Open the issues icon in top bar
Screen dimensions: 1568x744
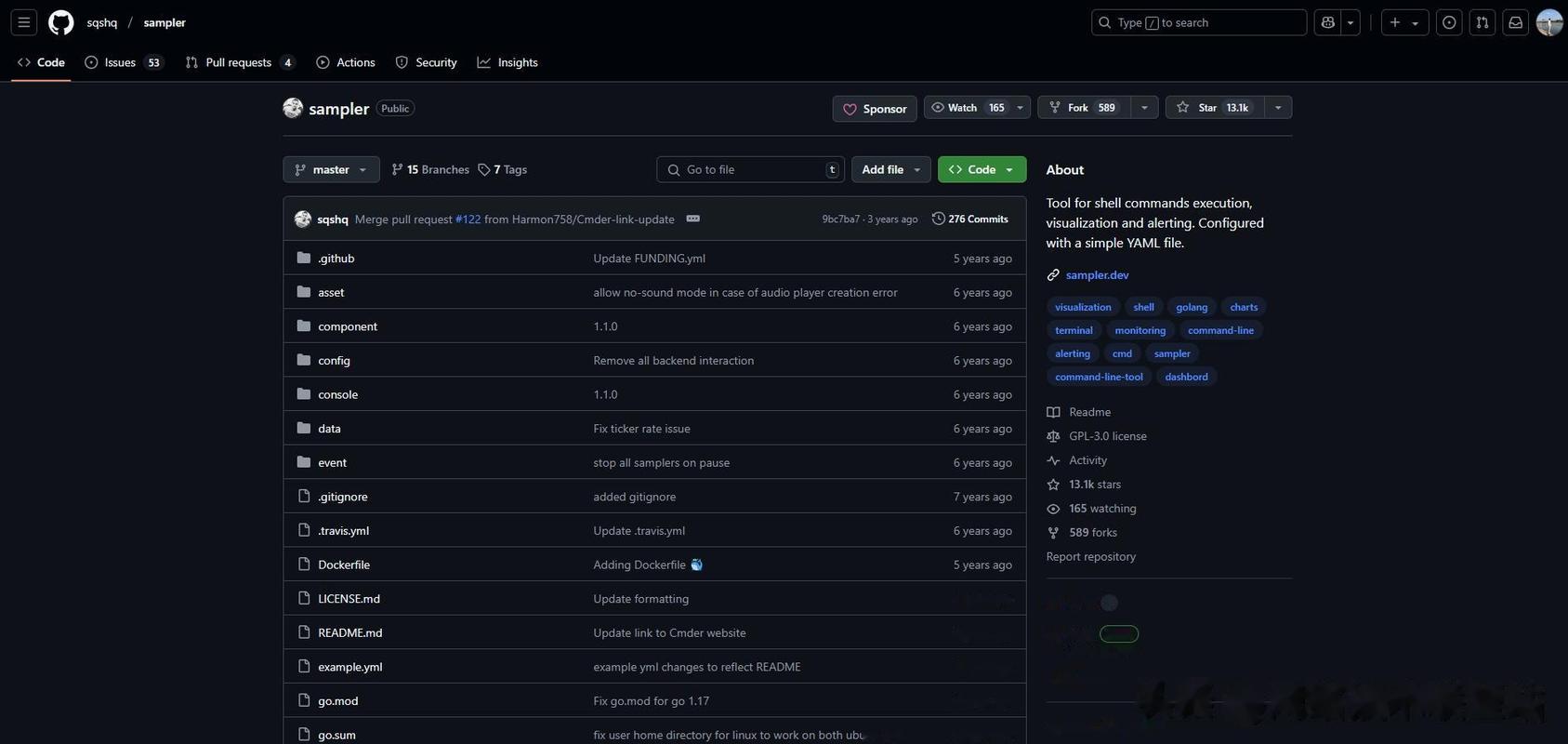coord(1449,22)
